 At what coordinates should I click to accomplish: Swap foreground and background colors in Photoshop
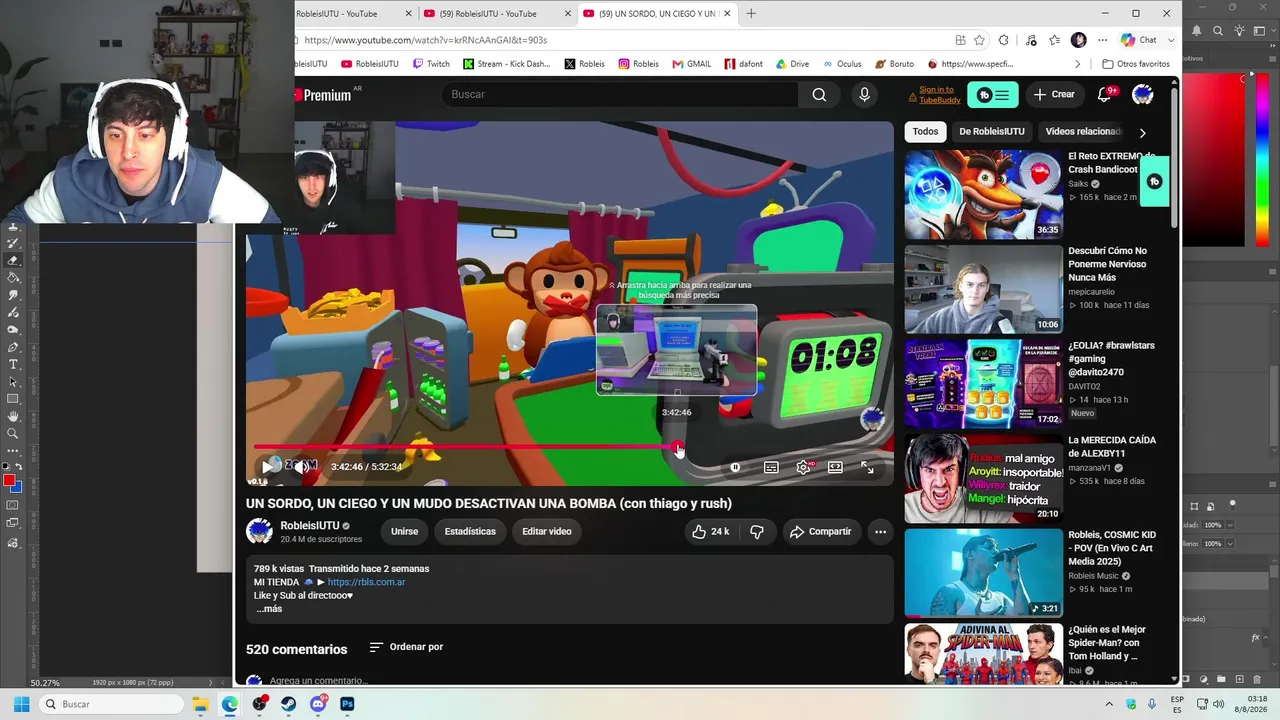(19, 467)
